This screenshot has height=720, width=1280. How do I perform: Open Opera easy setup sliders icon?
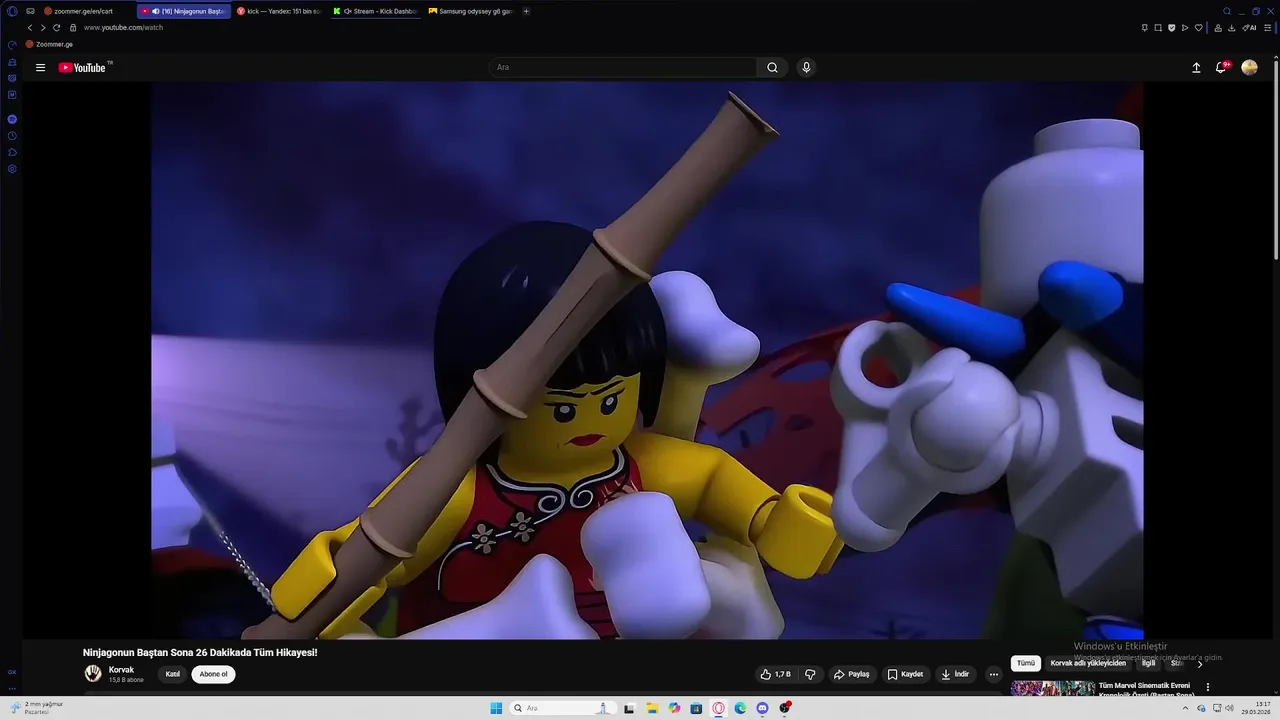click(x=1268, y=28)
